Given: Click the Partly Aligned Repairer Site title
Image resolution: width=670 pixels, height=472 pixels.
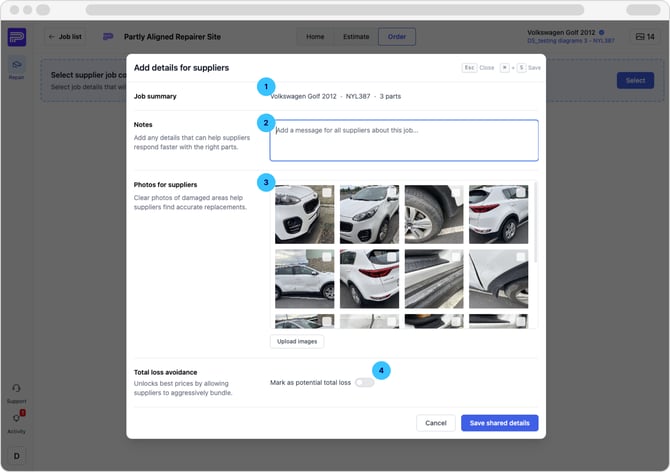Looking at the screenshot, I should click(172, 37).
